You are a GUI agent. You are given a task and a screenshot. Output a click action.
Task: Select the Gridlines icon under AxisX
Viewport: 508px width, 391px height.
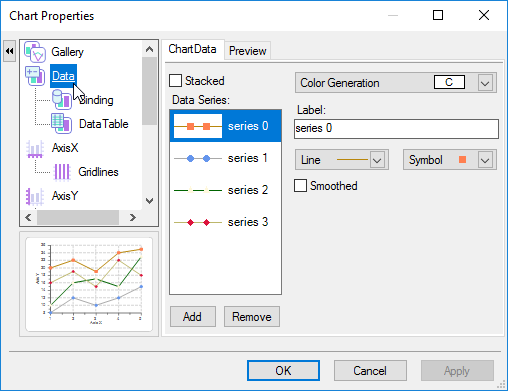pos(62,172)
